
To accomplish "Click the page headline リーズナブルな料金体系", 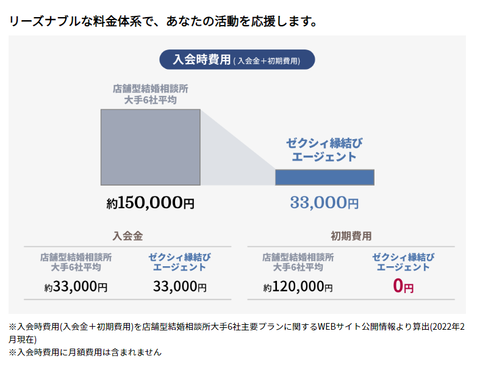I will point(163,21).
